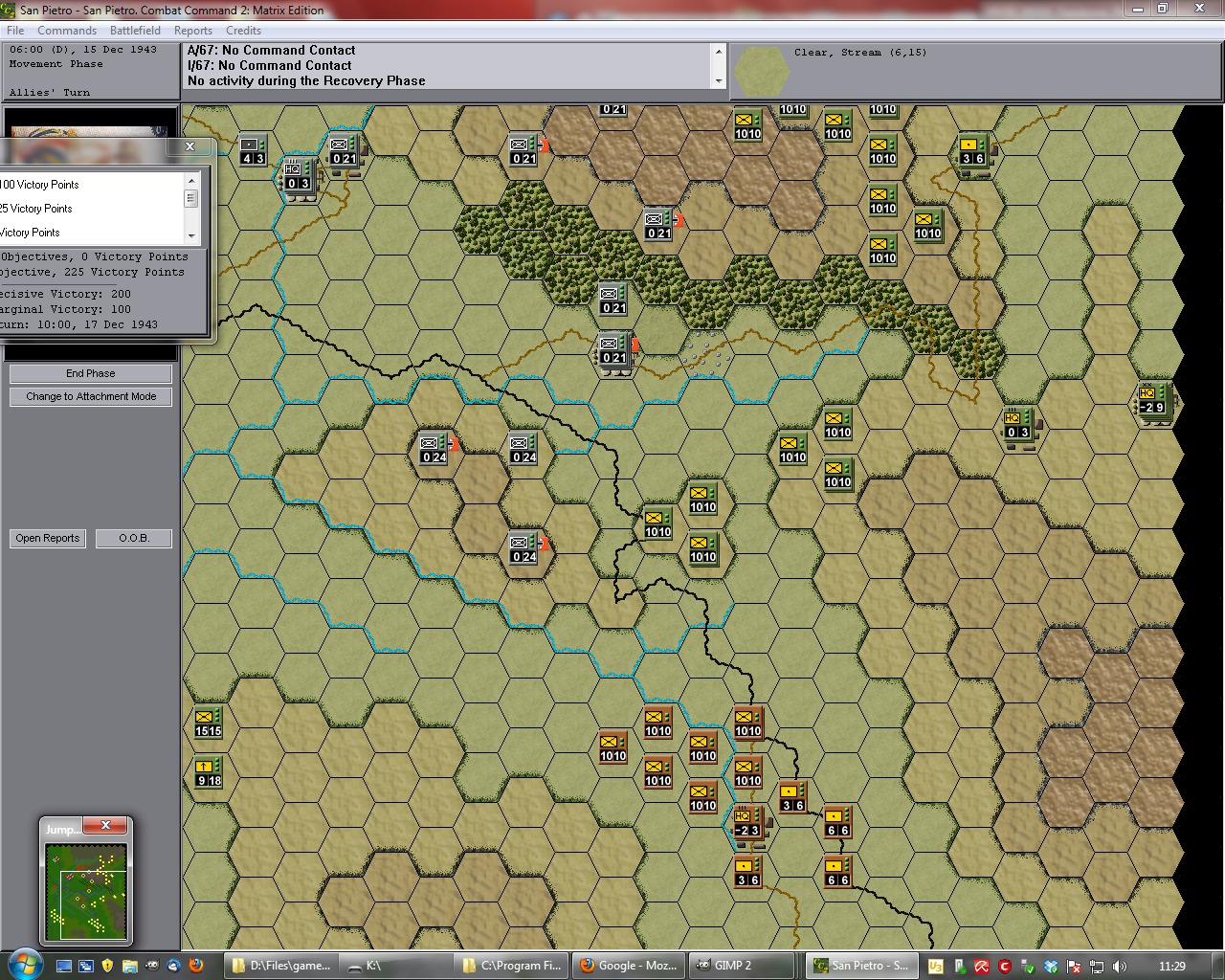Select the yellow infantry unit marked 15 15
The width and height of the screenshot is (1225, 980).
[208, 724]
